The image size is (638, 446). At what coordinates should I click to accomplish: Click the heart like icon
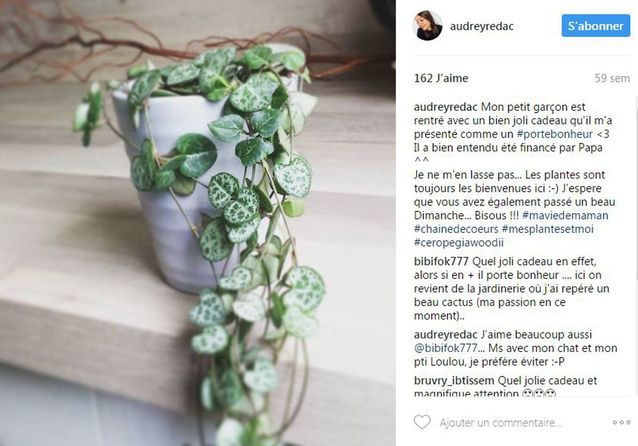(422, 422)
